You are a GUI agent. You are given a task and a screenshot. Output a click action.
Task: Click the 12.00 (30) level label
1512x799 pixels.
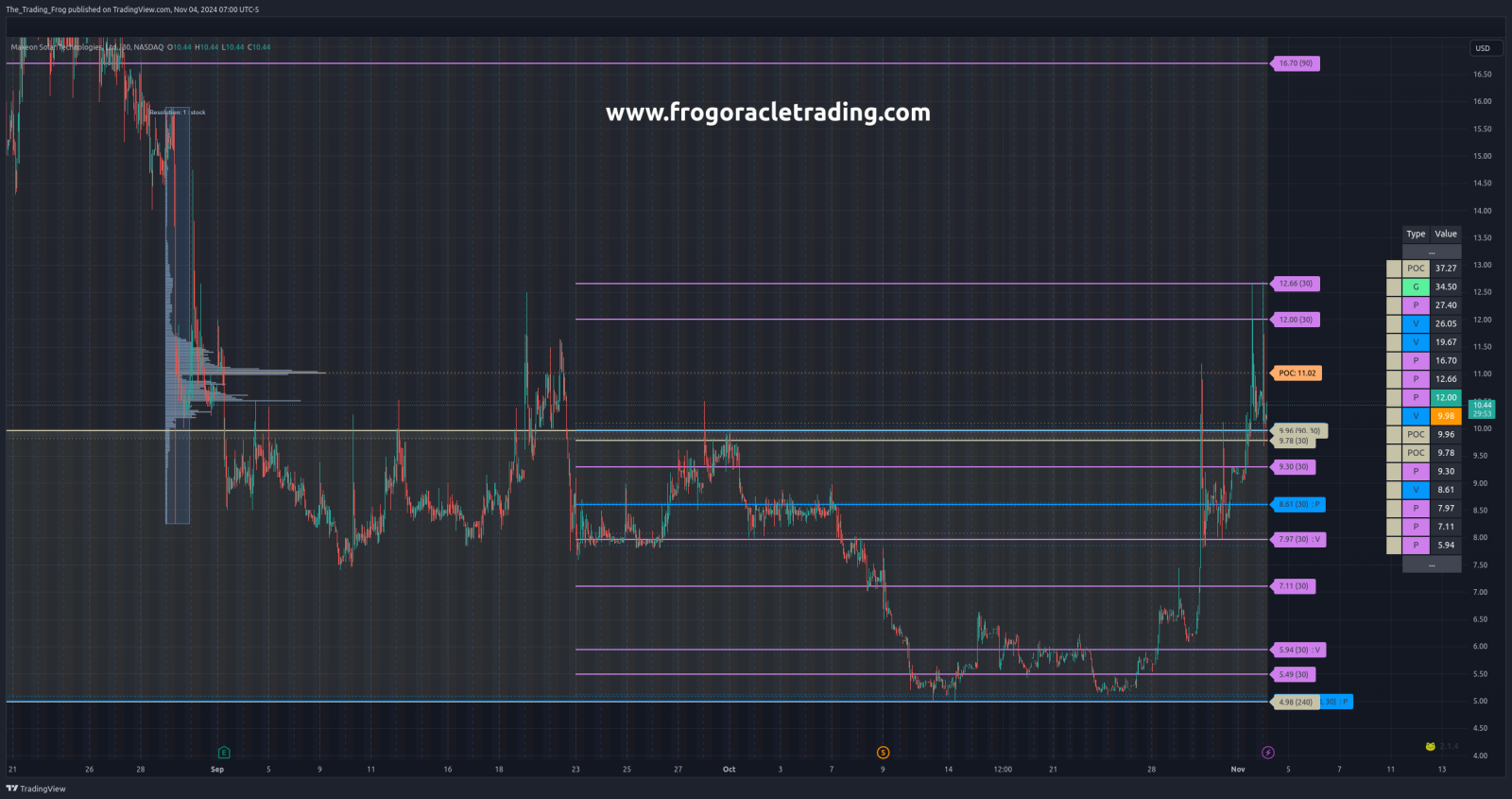click(1296, 320)
